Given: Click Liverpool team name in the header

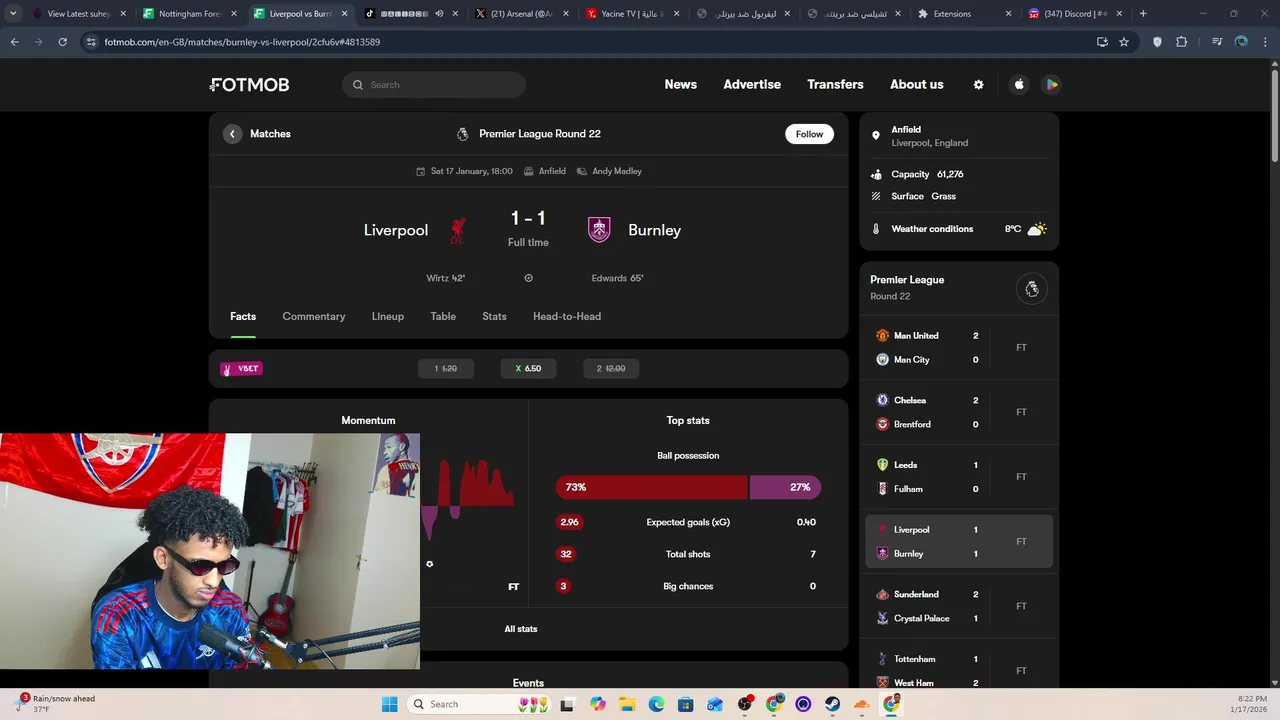Looking at the screenshot, I should point(396,230).
